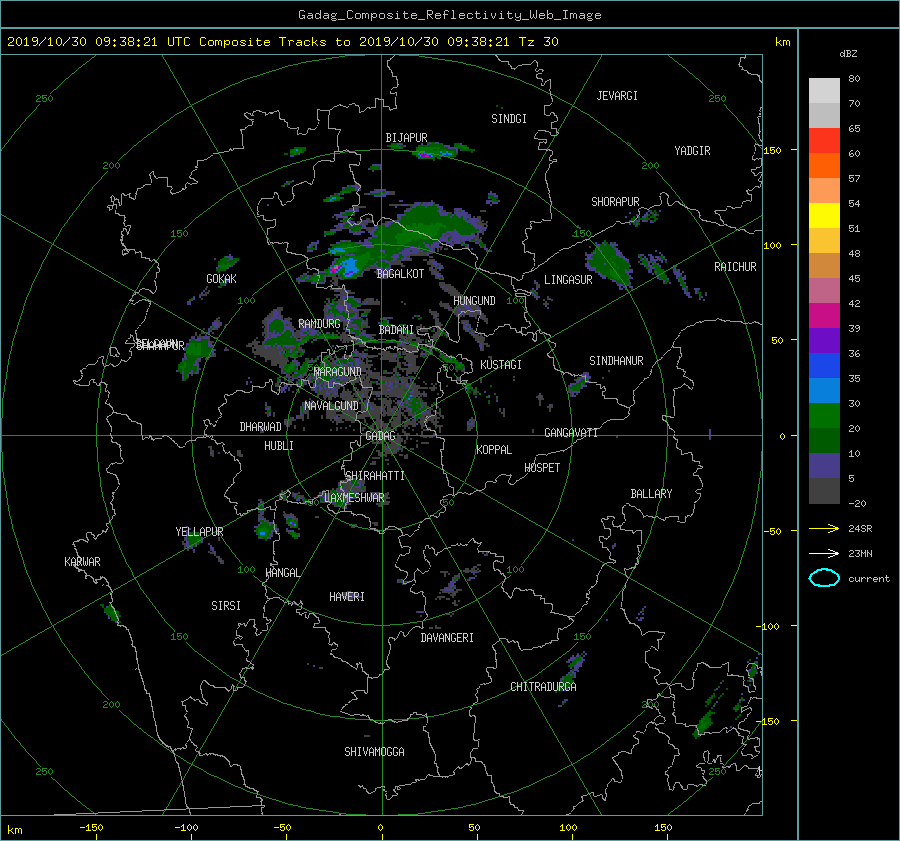Viewport: 900px width, 841px height.
Task: Click the CHITRADURGA city label
Action: tap(543, 687)
